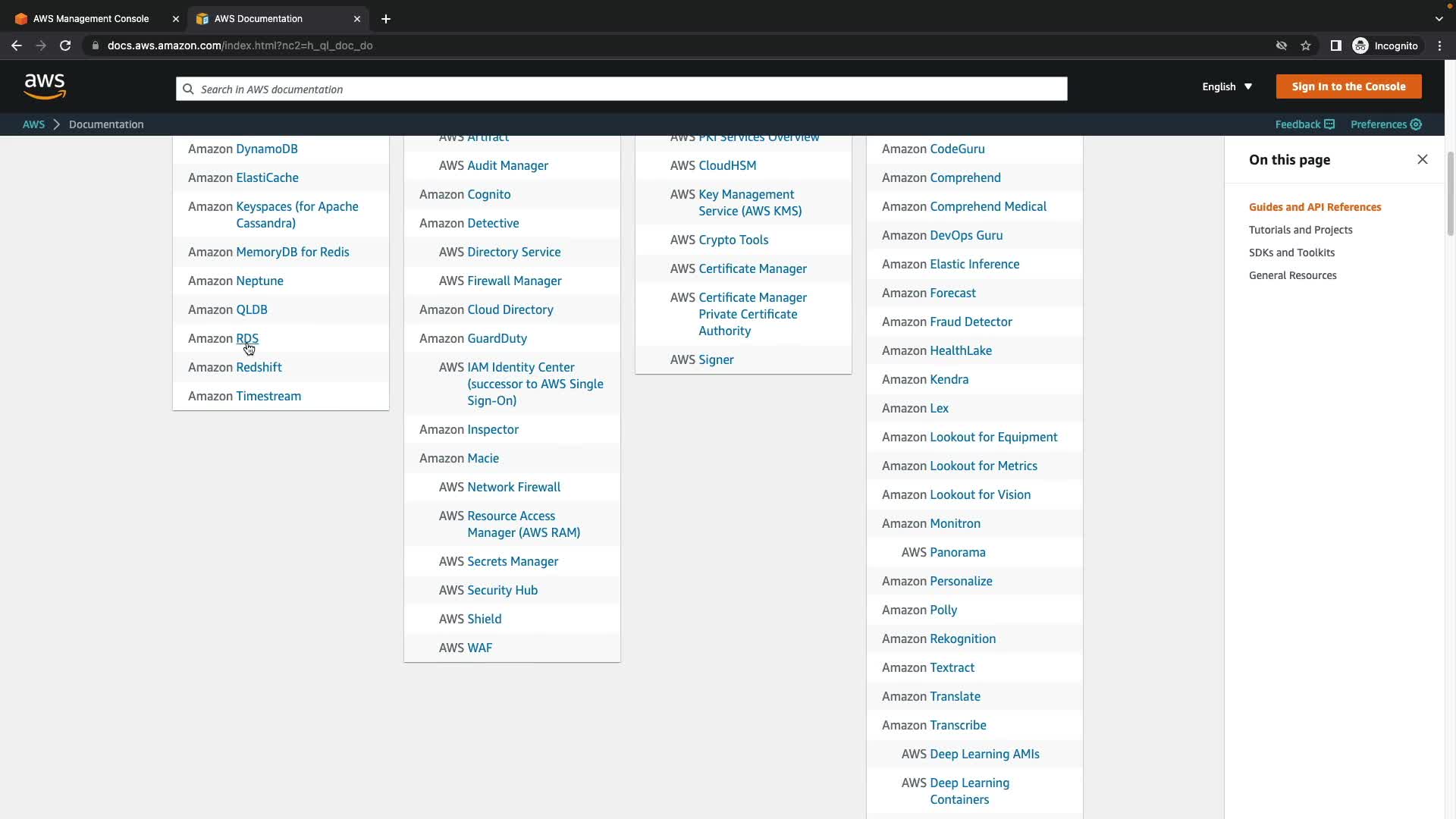Click the Preferences gear icon
Screen dimensions: 1456x819
[x=1416, y=124]
